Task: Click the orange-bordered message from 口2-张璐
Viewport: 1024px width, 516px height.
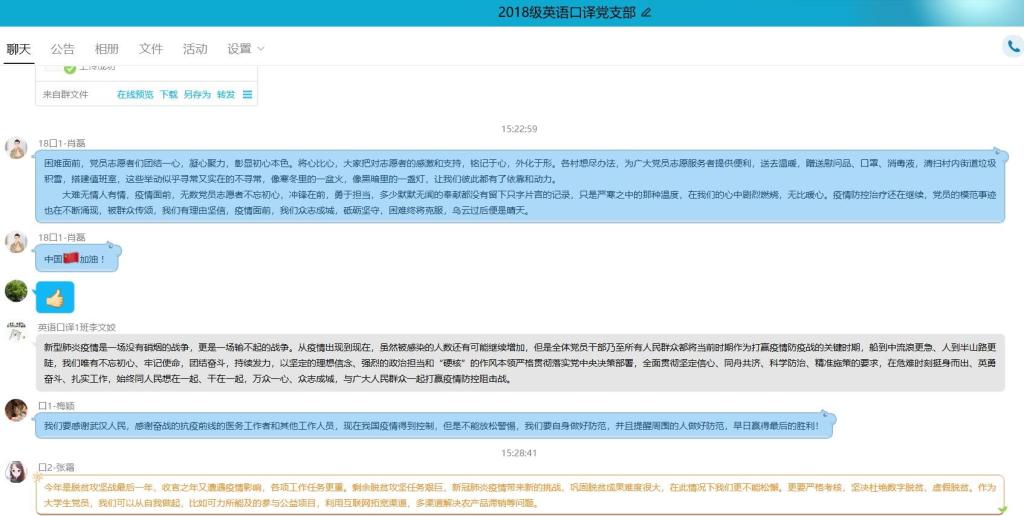Action: click(520, 494)
